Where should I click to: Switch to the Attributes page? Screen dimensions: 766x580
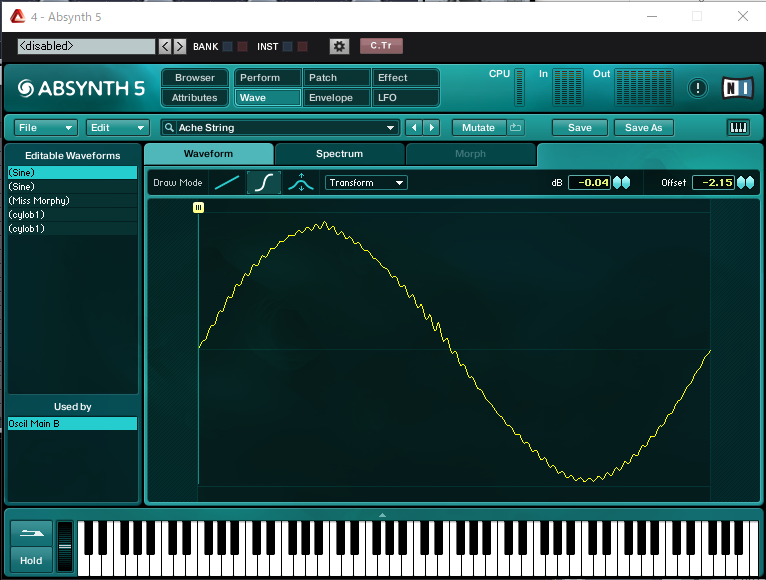coord(195,98)
